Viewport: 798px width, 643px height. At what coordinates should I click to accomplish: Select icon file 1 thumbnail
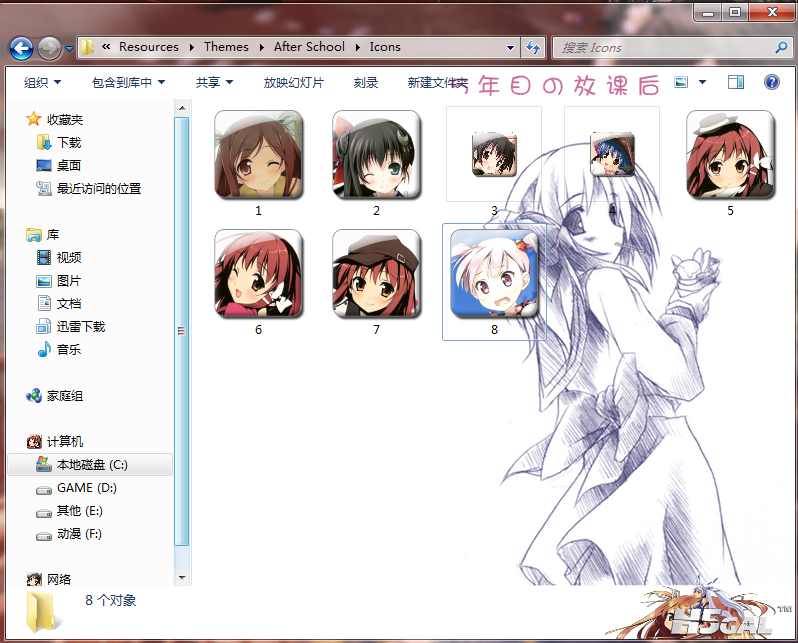(259, 154)
